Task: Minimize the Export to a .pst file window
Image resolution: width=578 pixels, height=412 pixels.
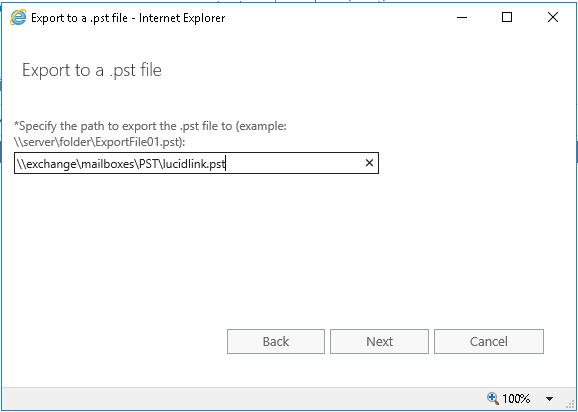Action: pyautogui.click(x=462, y=17)
